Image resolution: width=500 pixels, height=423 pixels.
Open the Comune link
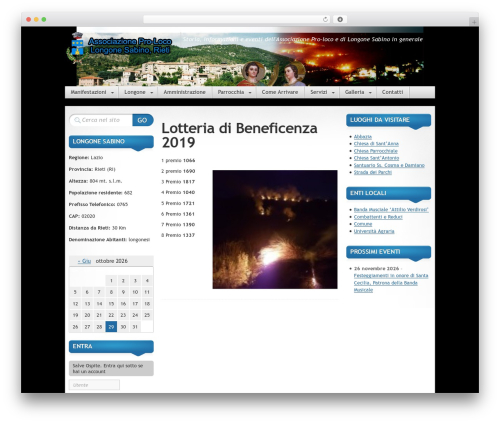point(363,224)
